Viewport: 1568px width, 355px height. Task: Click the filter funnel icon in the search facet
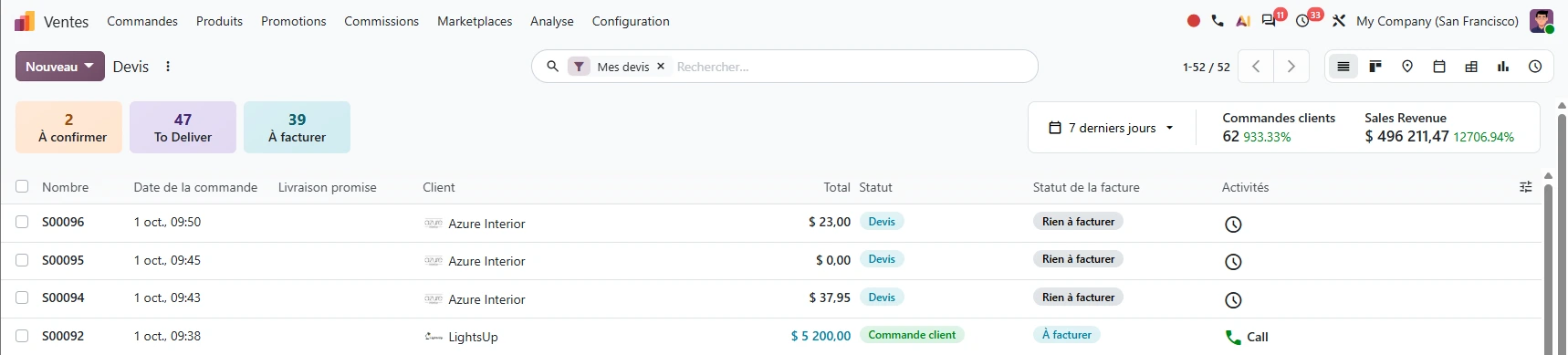[579, 67]
